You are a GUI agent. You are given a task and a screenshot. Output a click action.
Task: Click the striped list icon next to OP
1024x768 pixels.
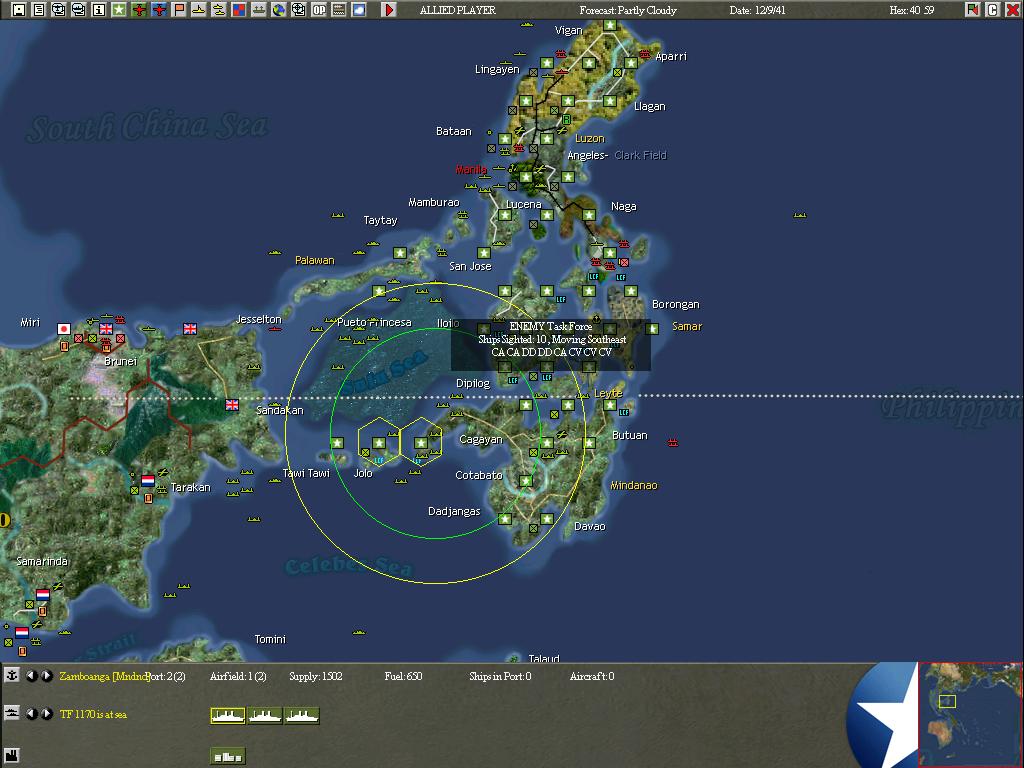pos(339,10)
